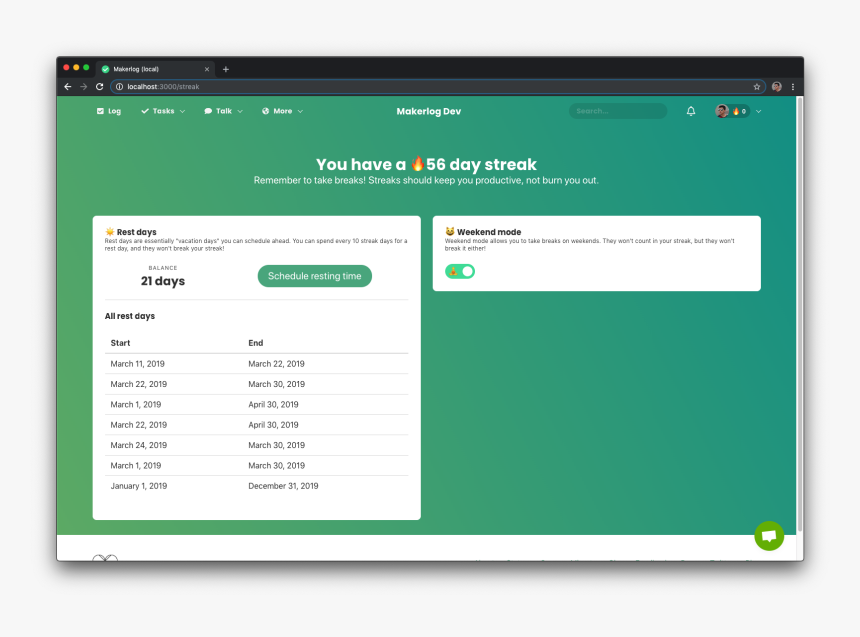Close the Makerlog (local) tab
860x637 pixels.
tap(207, 69)
